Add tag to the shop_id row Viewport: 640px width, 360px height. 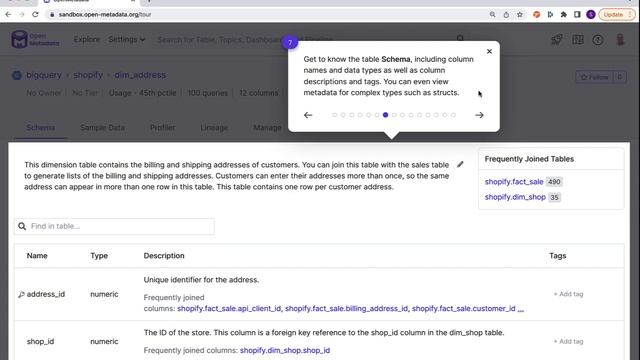tap(568, 341)
